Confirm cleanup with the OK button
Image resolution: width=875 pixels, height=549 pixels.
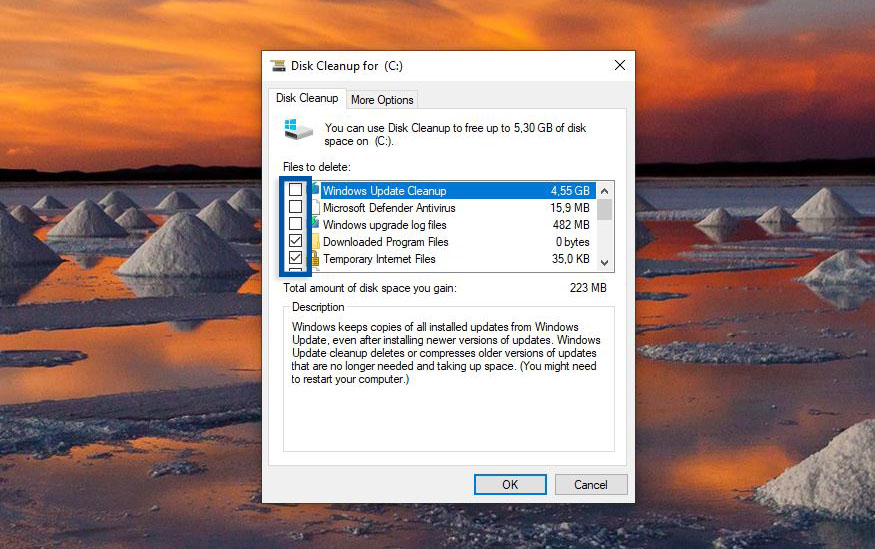tap(510, 484)
